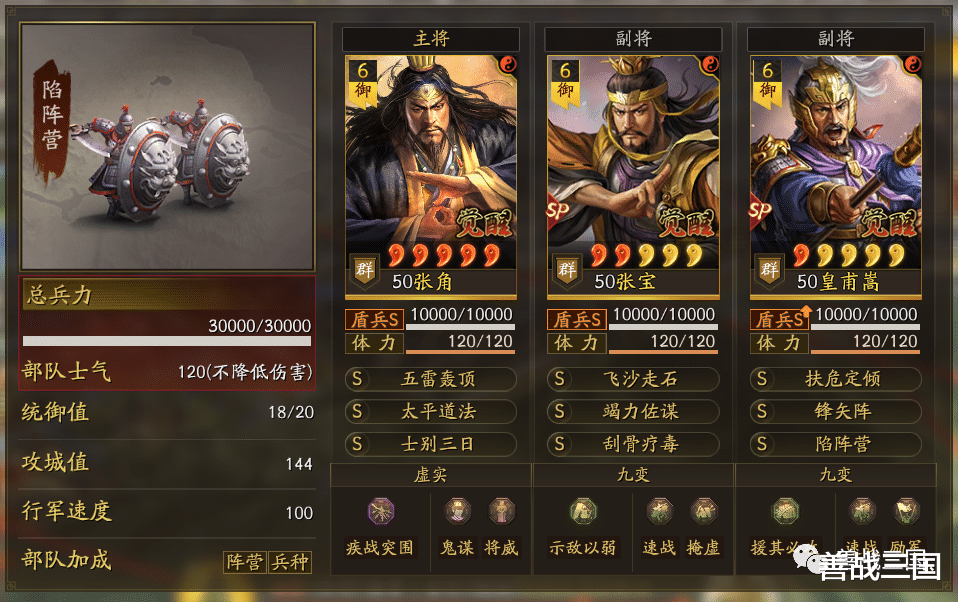958x602 pixels.
Task: Click 皇甫嵩's general portrait card
Action: point(835,177)
